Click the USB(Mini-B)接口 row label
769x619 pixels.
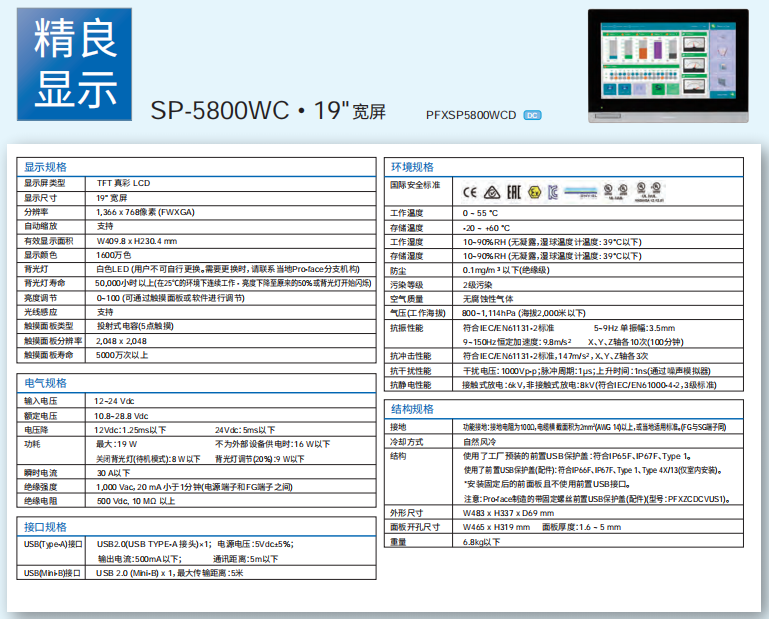tap(52, 573)
